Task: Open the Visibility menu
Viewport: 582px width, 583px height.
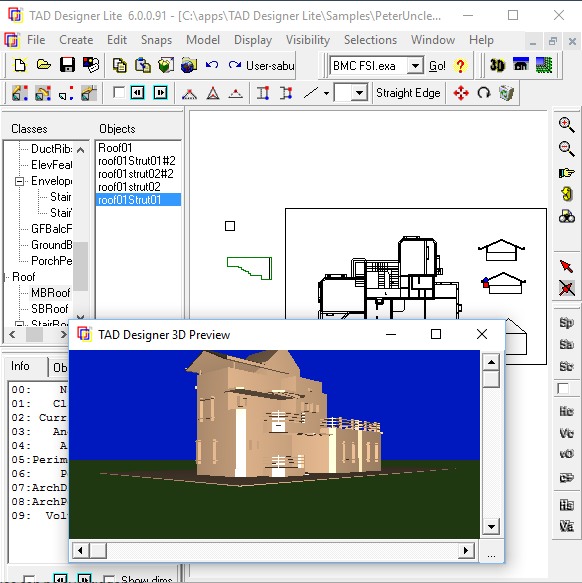Action: (308, 40)
